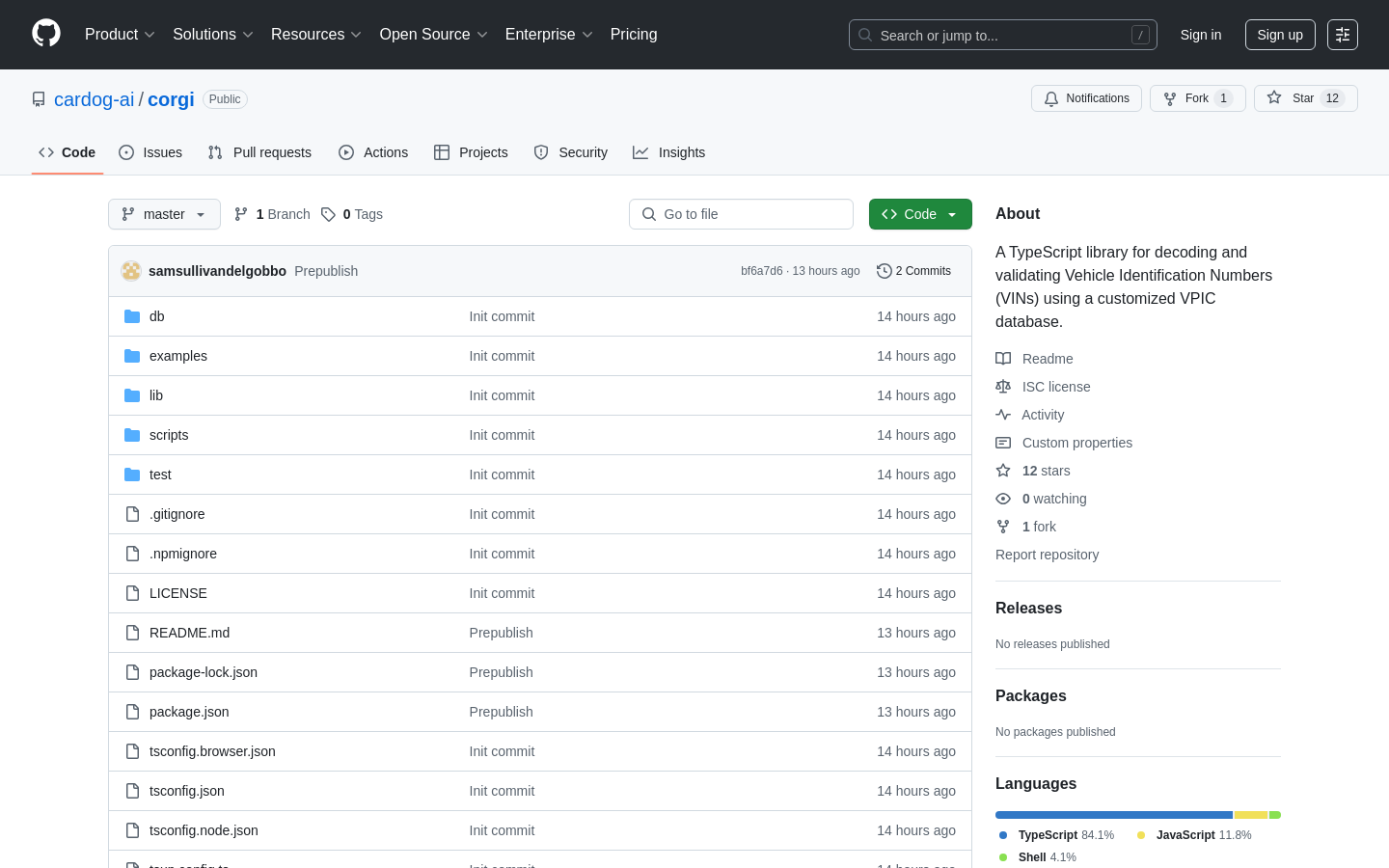Expand the Enterprise menu
Image resolution: width=1389 pixels, height=868 pixels.
pos(549,34)
